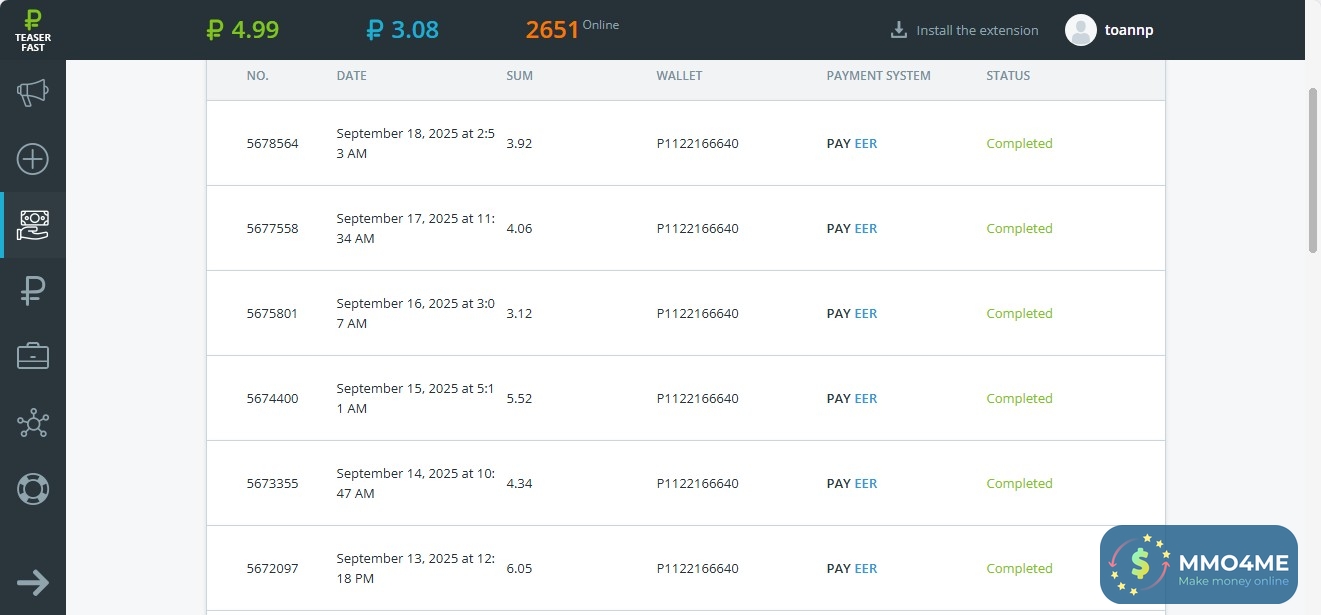This screenshot has height=615, width=1321.
Task: Expand the sidebar with the arrow icon
Action: [33, 583]
